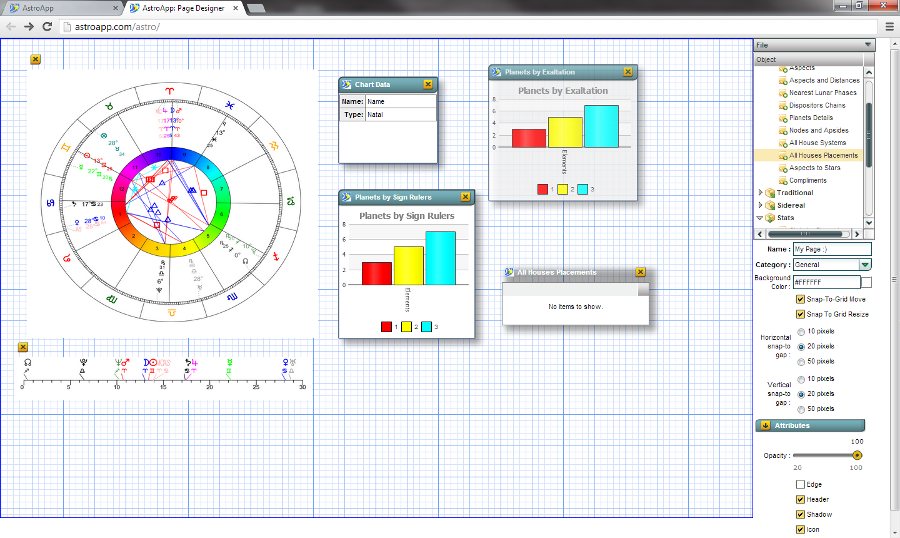900x538 pixels.
Task: Close the Planets by Exaltation widget
Action: (x=628, y=72)
